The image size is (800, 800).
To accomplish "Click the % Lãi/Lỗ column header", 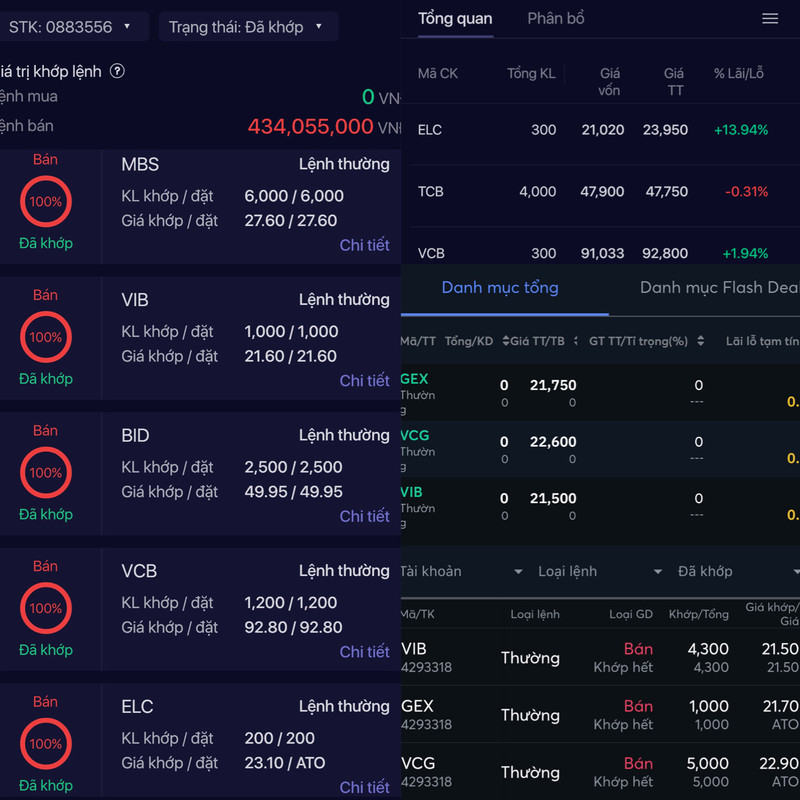I will point(738,73).
